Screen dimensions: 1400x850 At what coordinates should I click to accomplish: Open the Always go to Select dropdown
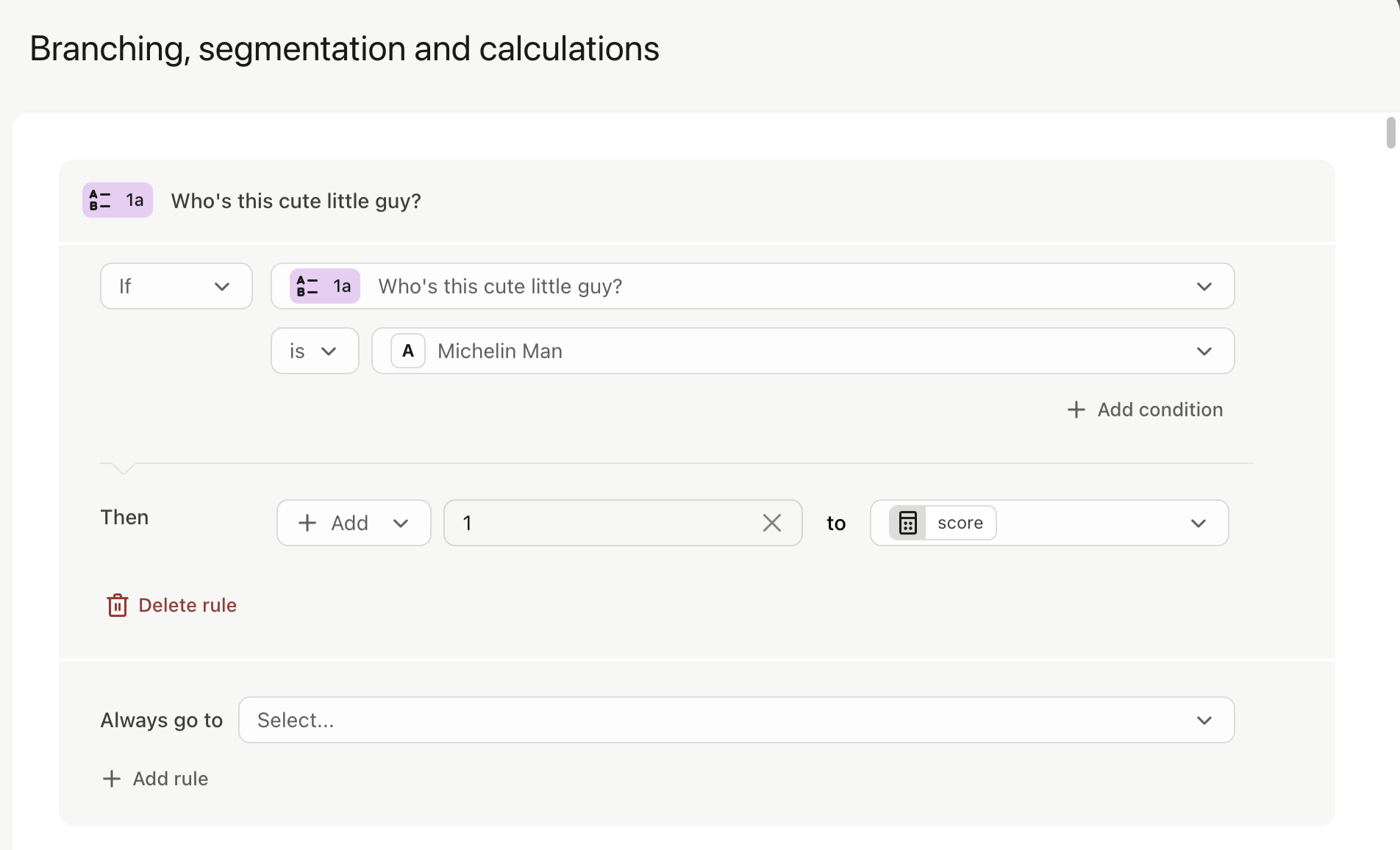pos(1204,720)
